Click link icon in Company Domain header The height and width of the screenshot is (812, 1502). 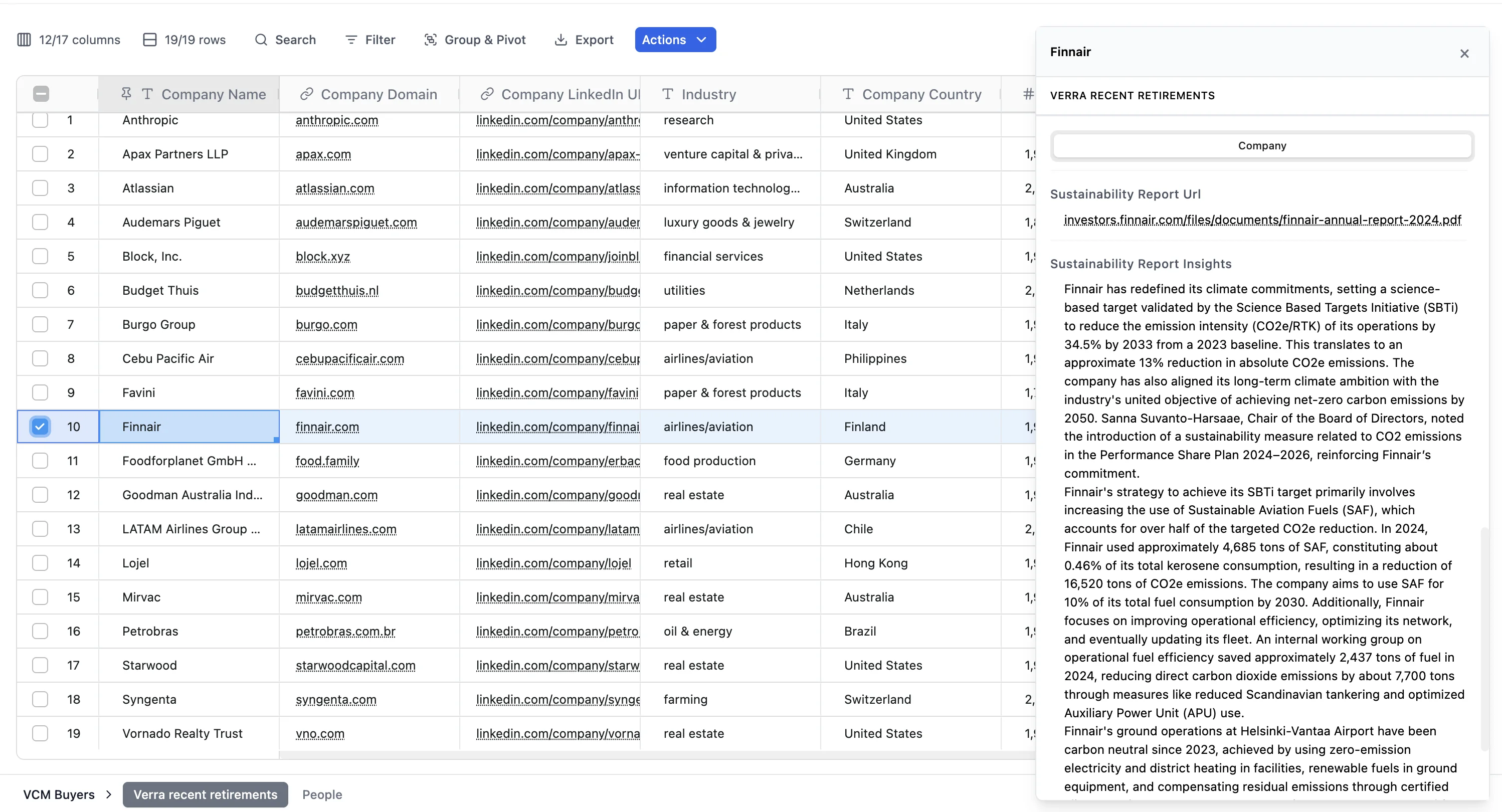307,94
